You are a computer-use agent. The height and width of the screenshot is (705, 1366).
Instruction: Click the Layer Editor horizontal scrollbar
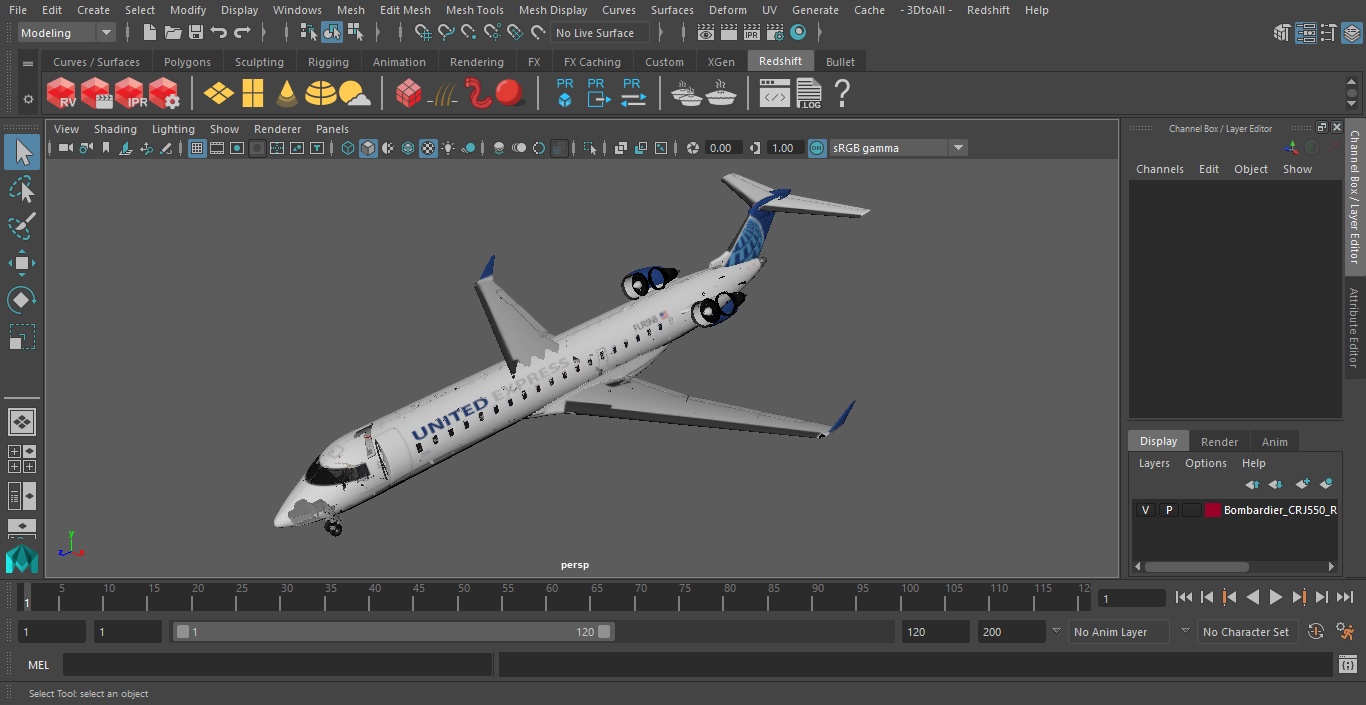pyautogui.click(x=1197, y=566)
